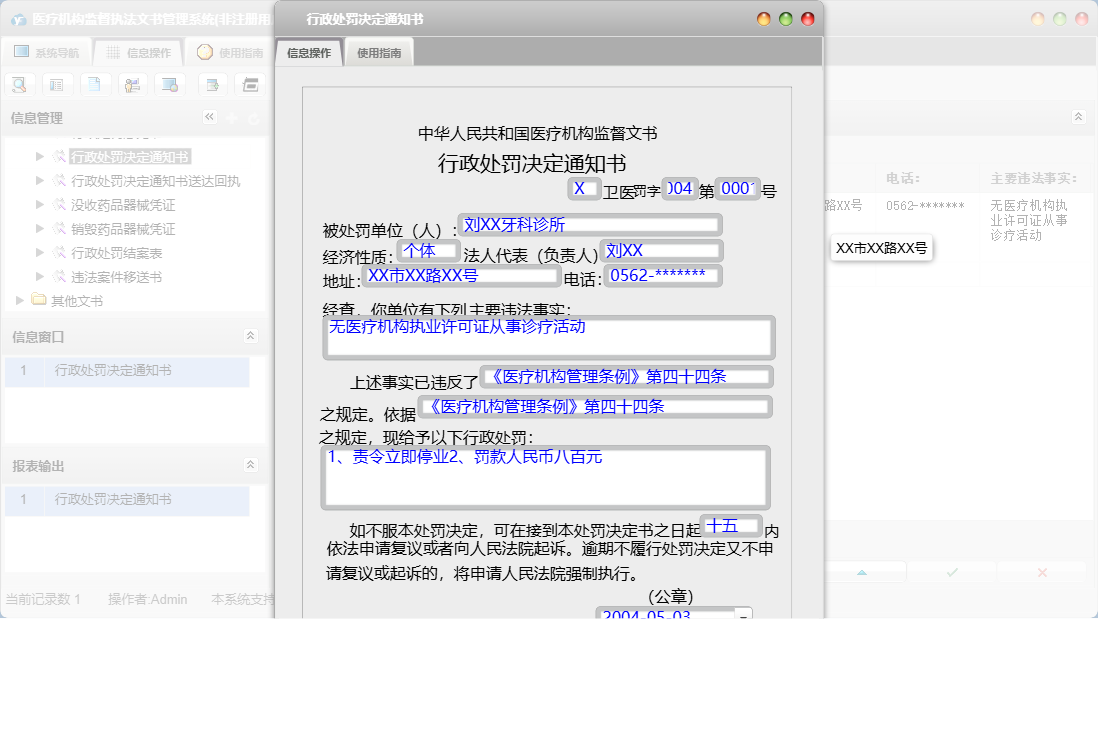Viewport: 1098px width, 745px height.
Task: Select 行政处罚结案表 tree item
Action: 116,253
